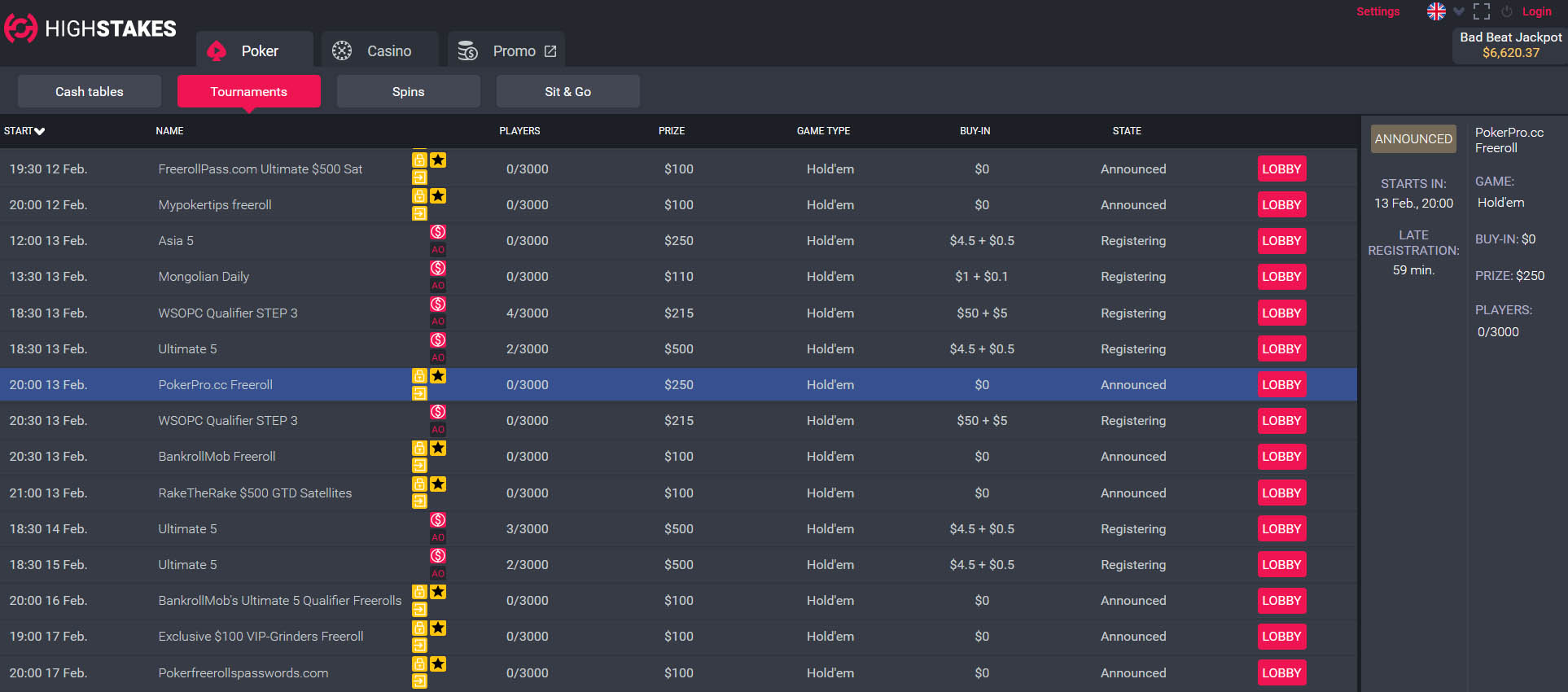Select the BankrollMob Freeroll tournament name
This screenshot has width=1568, height=692.
coord(217,457)
